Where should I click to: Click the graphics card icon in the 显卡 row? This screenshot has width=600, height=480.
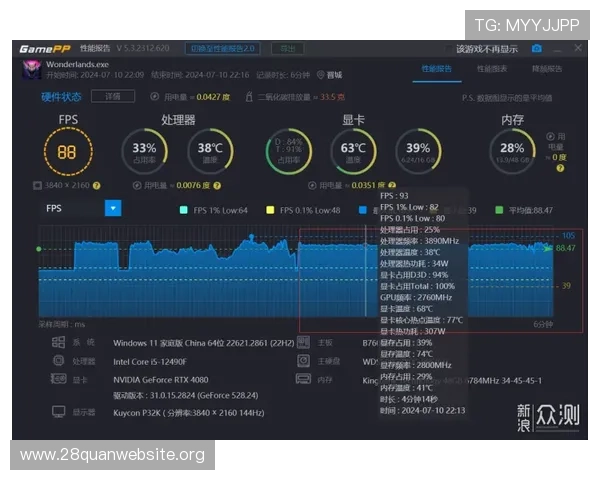(59, 379)
